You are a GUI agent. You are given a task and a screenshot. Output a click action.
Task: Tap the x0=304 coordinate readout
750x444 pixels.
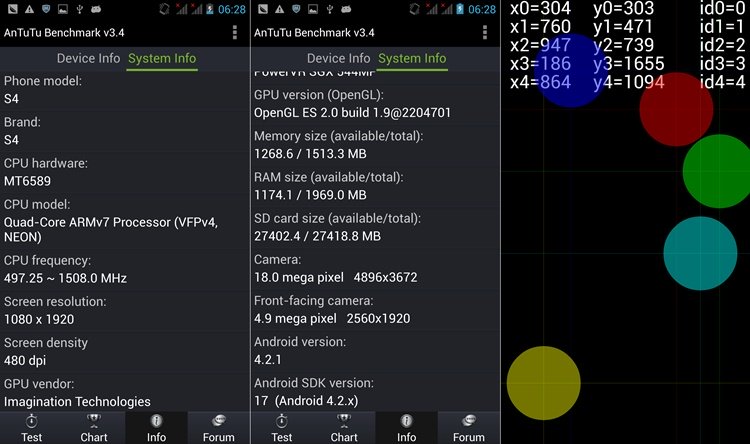[x=540, y=8]
